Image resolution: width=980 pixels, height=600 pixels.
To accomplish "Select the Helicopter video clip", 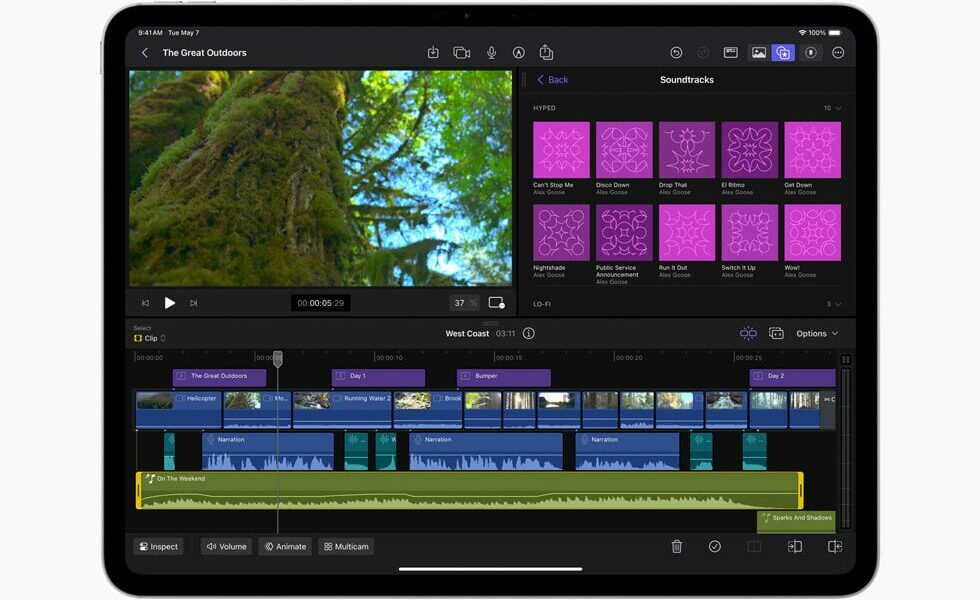I will click(179, 410).
